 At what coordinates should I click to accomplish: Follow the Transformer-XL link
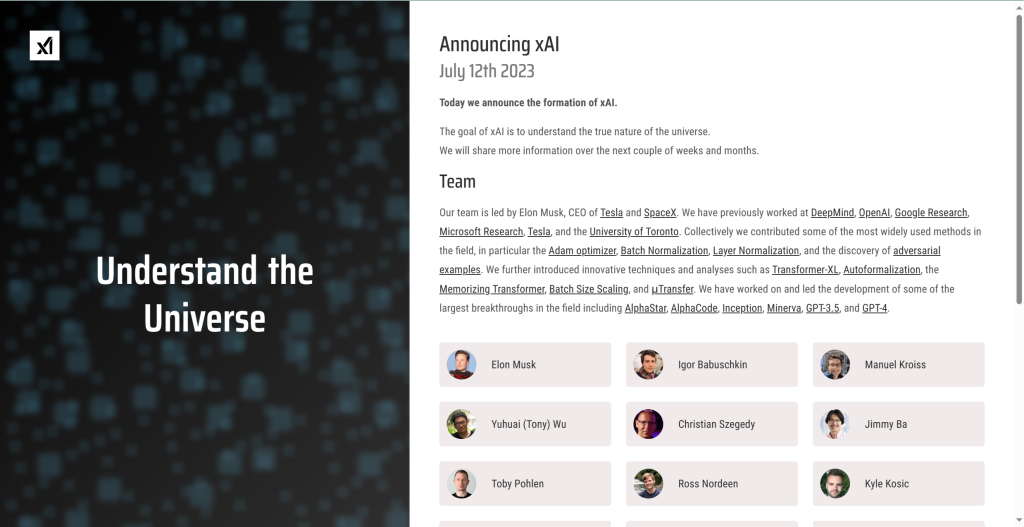click(x=805, y=270)
